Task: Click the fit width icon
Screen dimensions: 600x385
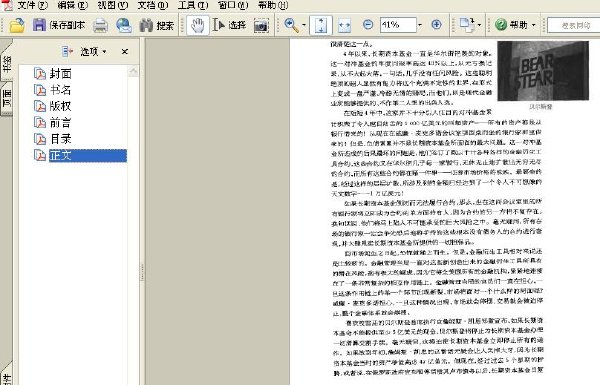Action: [344, 25]
